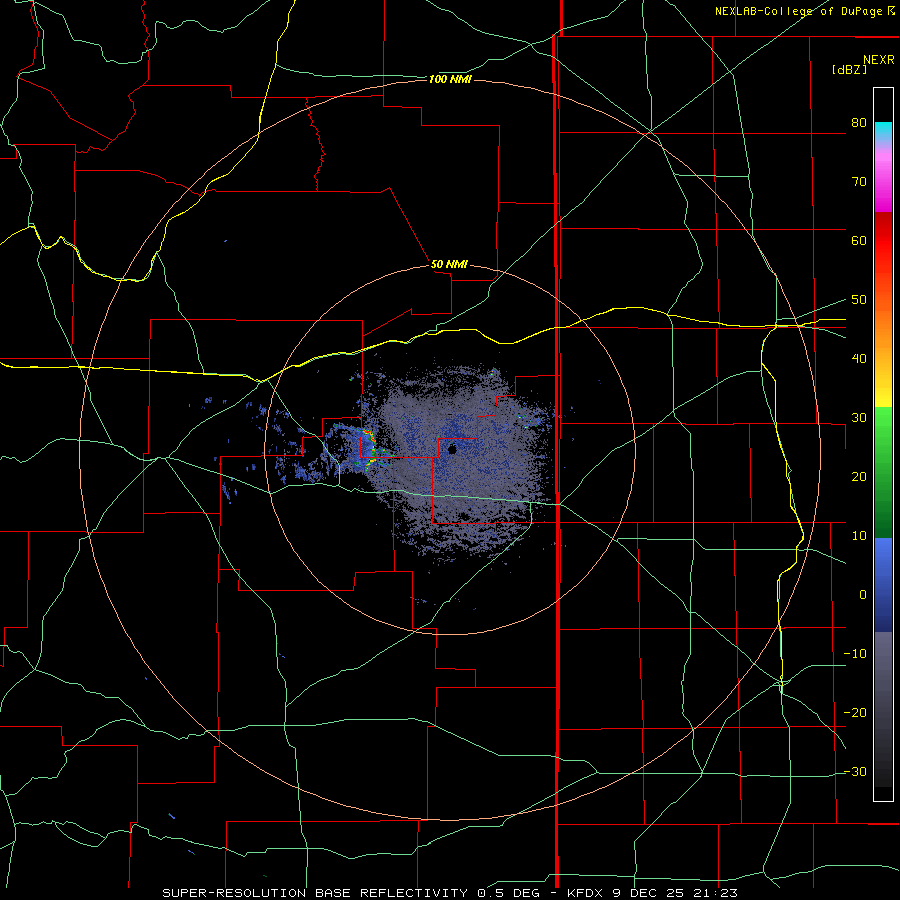This screenshot has height=900, width=900.
Task: Click the 70 dBZ value on the color scale
Action: (859, 182)
